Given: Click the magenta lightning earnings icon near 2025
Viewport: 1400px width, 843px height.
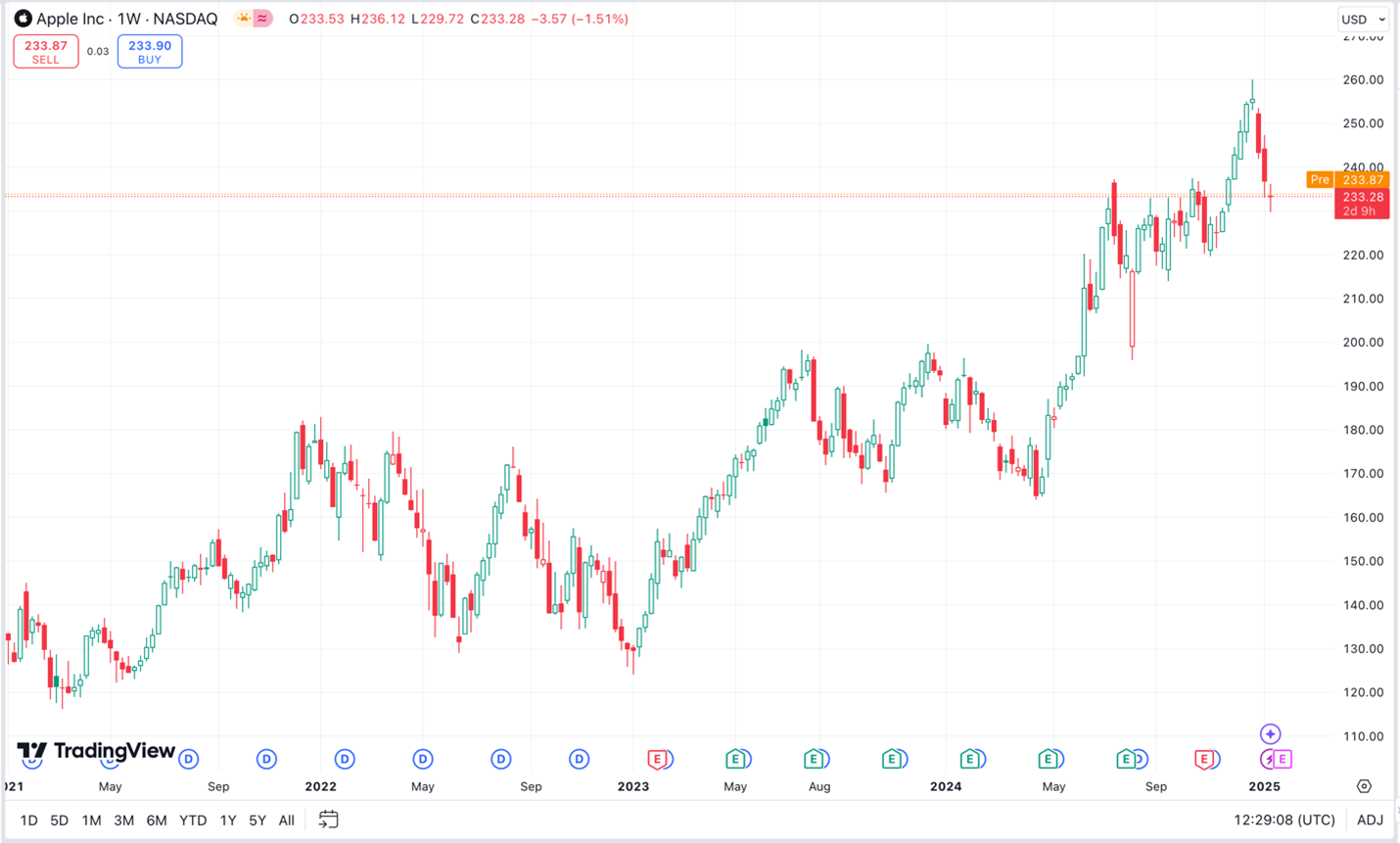Looking at the screenshot, I should click(x=1276, y=759).
